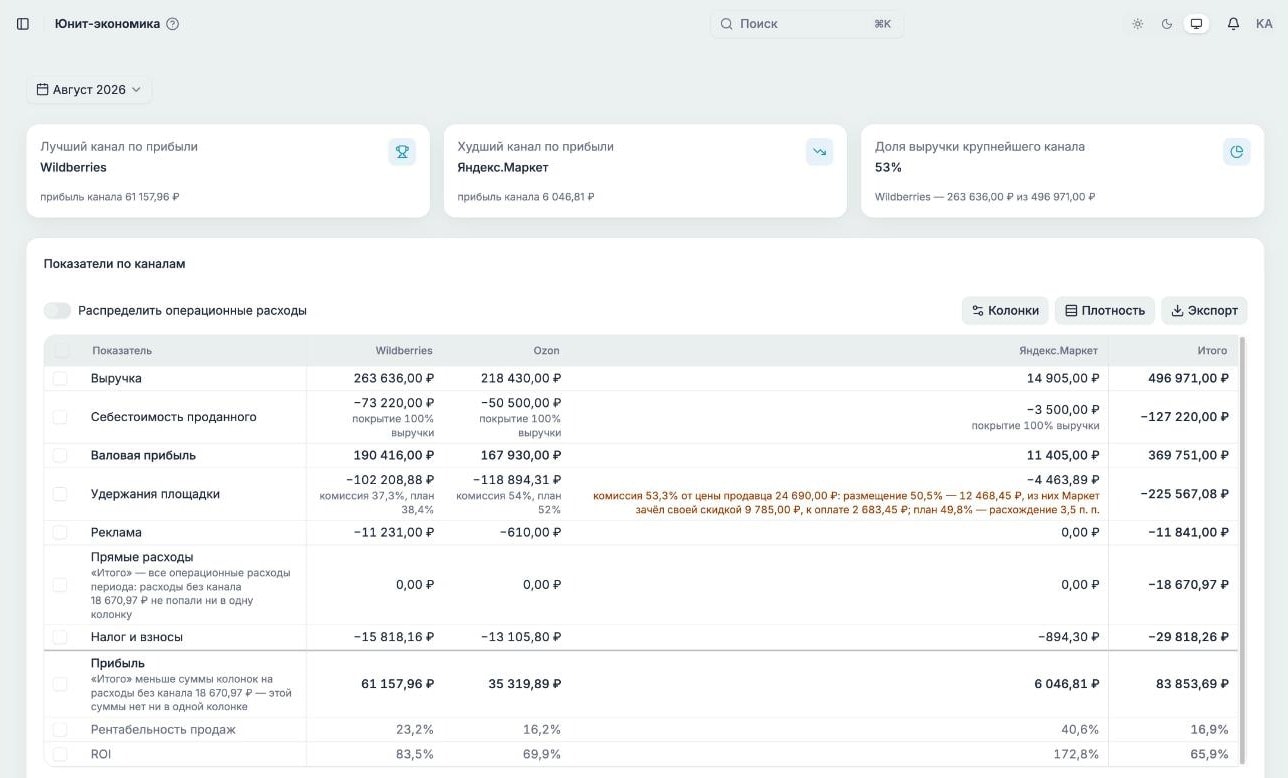Click the Себестоимость проданного row label
The height and width of the screenshot is (778, 1288).
point(173,418)
